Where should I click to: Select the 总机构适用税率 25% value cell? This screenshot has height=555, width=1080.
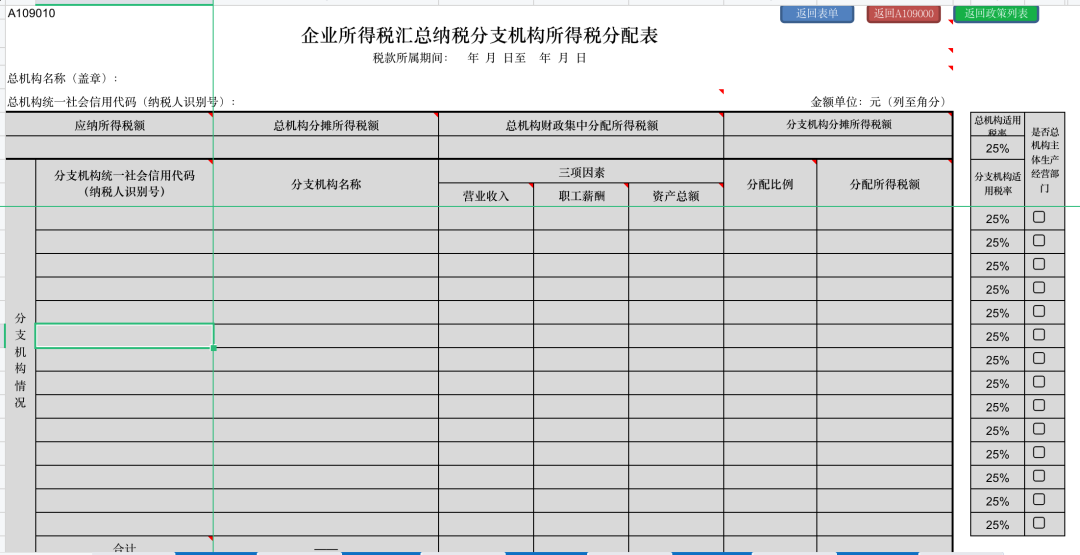point(997,149)
